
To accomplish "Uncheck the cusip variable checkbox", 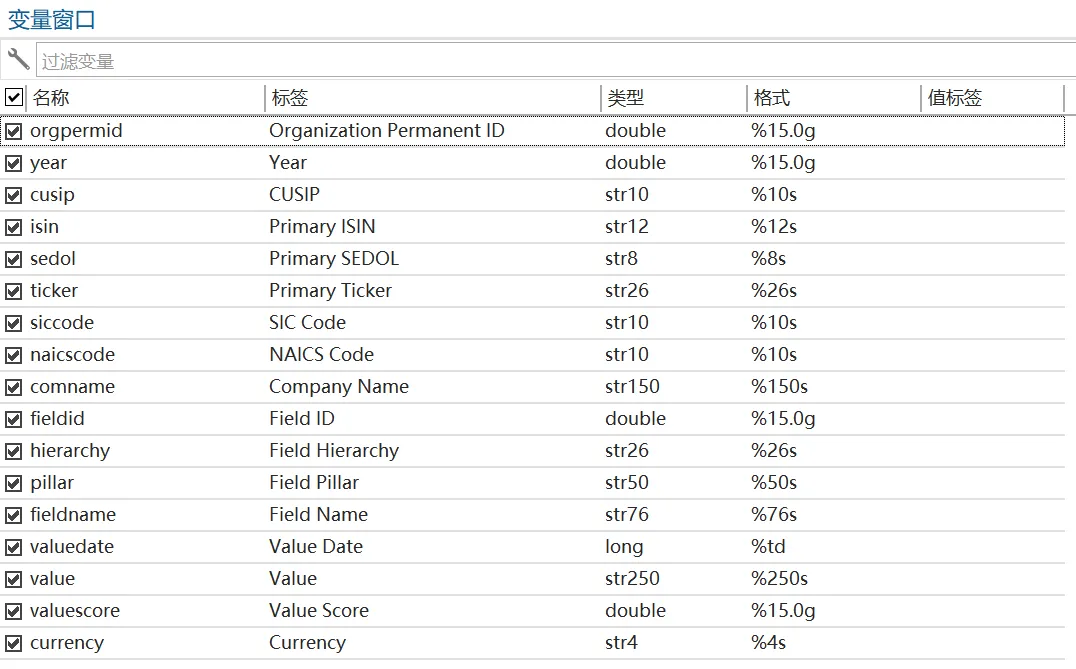I will 14,195.
